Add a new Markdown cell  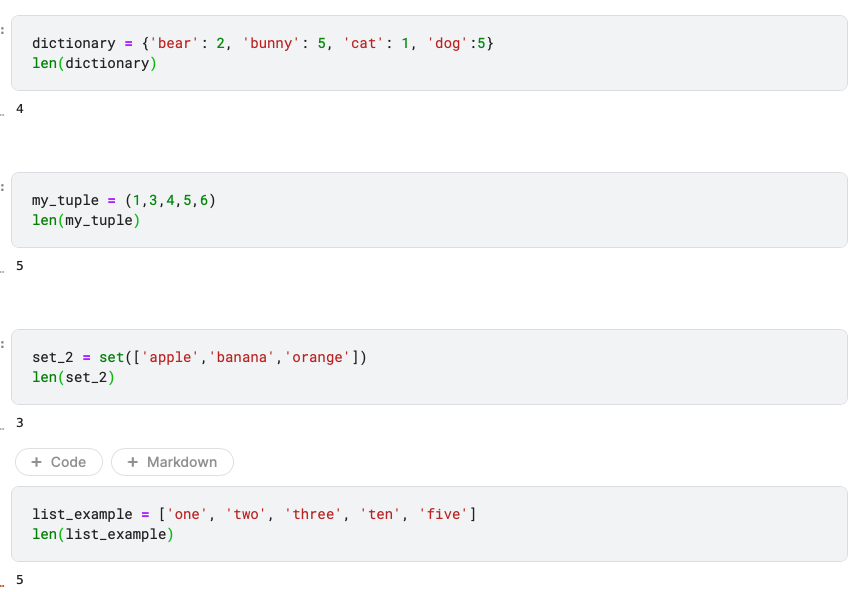pyautogui.click(x=173, y=462)
